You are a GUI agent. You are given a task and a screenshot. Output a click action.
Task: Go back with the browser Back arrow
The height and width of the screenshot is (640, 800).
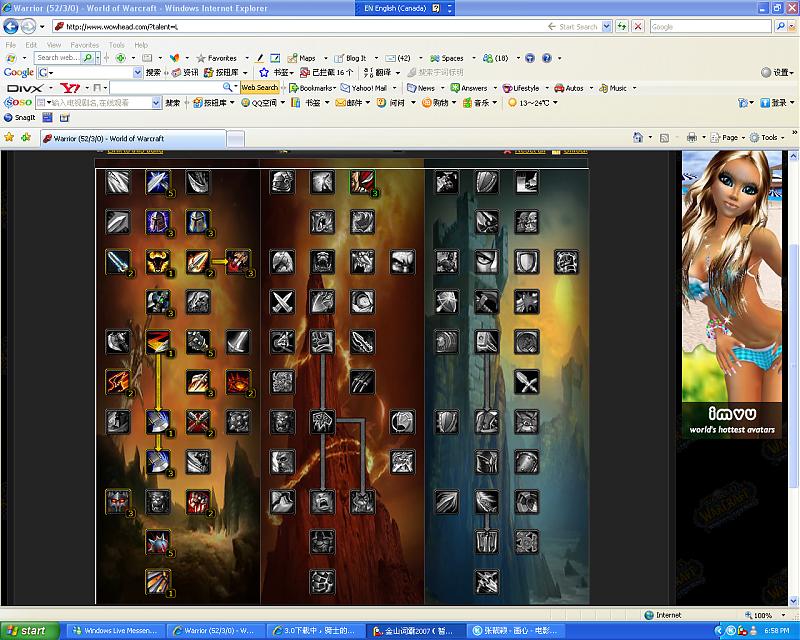11,27
